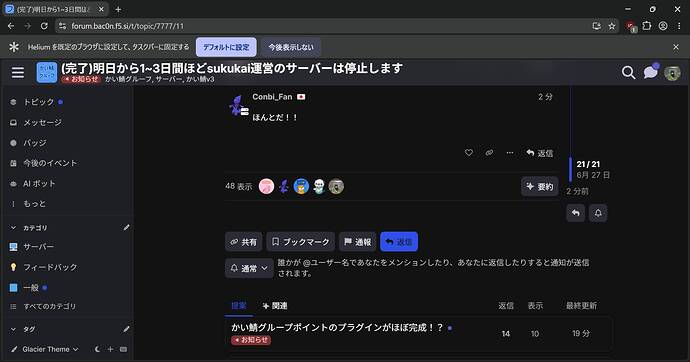Screen dimensions: 690x362
Task: Like the Conbi_Fan post with heart
Action: pos(469,153)
